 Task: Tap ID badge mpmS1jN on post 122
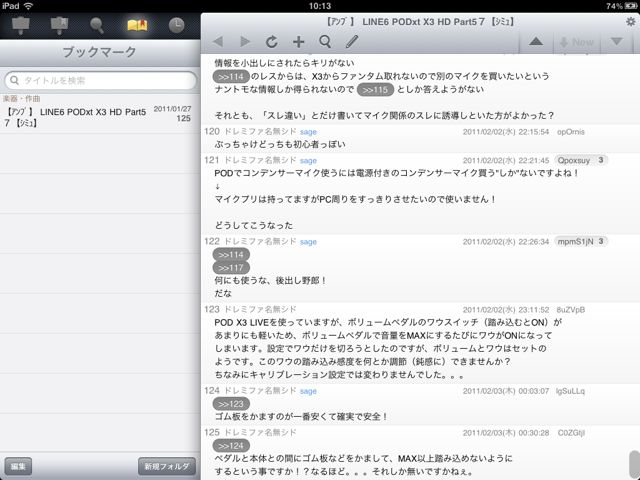point(581,242)
